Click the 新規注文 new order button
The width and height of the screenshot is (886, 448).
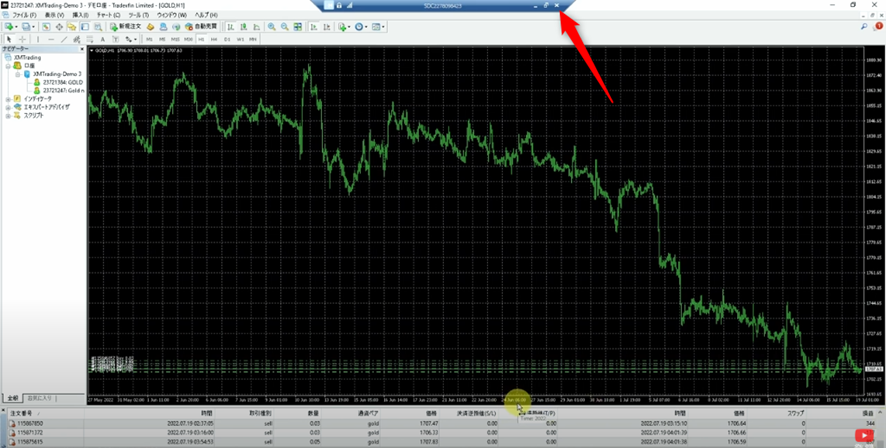126,27
